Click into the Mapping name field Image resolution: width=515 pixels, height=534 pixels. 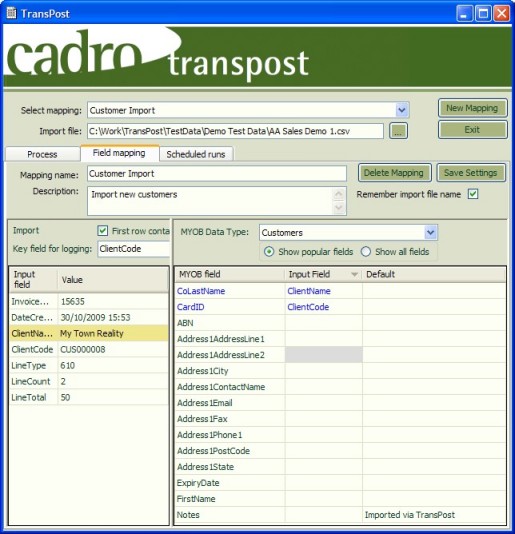pyautogui.click(x=217, y=174)
